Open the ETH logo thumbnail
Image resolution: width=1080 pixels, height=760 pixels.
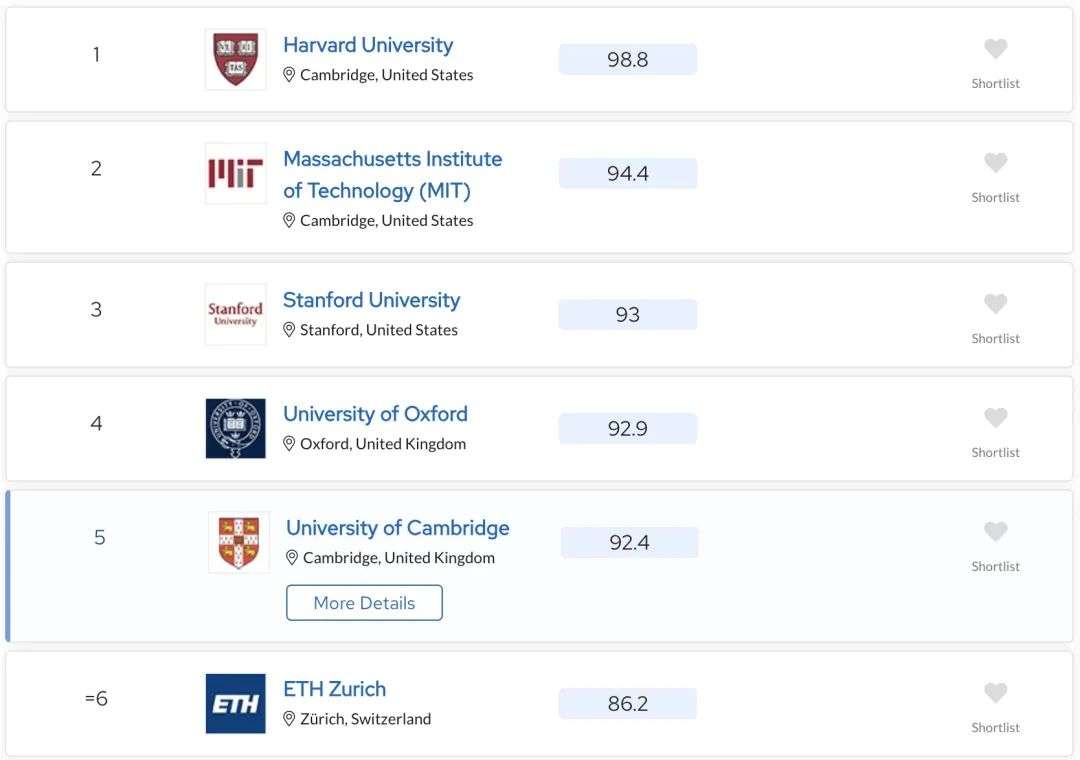[236, 703]
